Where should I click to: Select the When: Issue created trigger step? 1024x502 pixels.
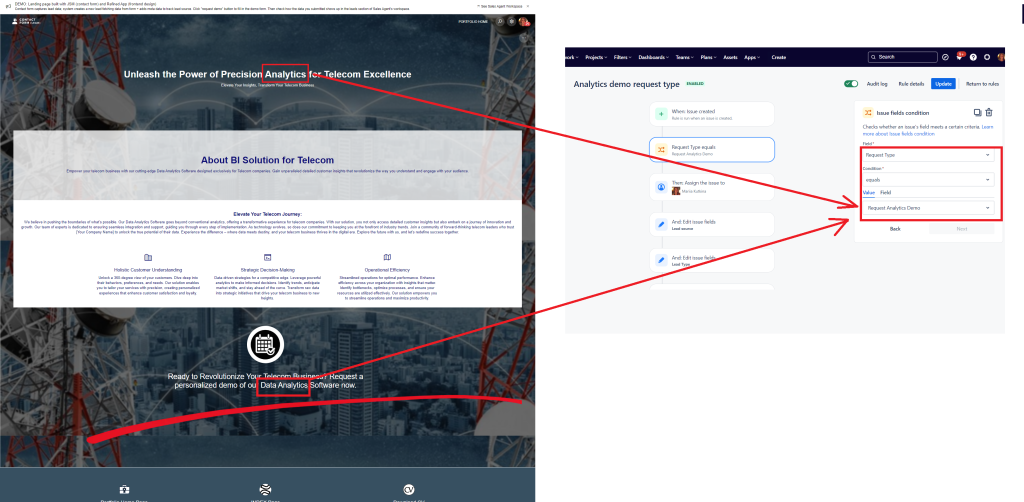tap(712, 114)
